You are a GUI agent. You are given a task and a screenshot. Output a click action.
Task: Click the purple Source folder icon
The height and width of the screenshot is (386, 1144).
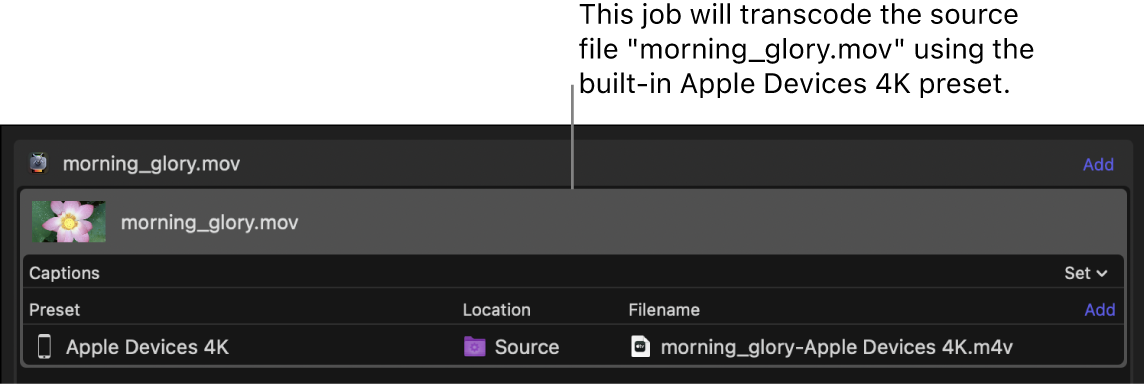[x=474, y=347]
